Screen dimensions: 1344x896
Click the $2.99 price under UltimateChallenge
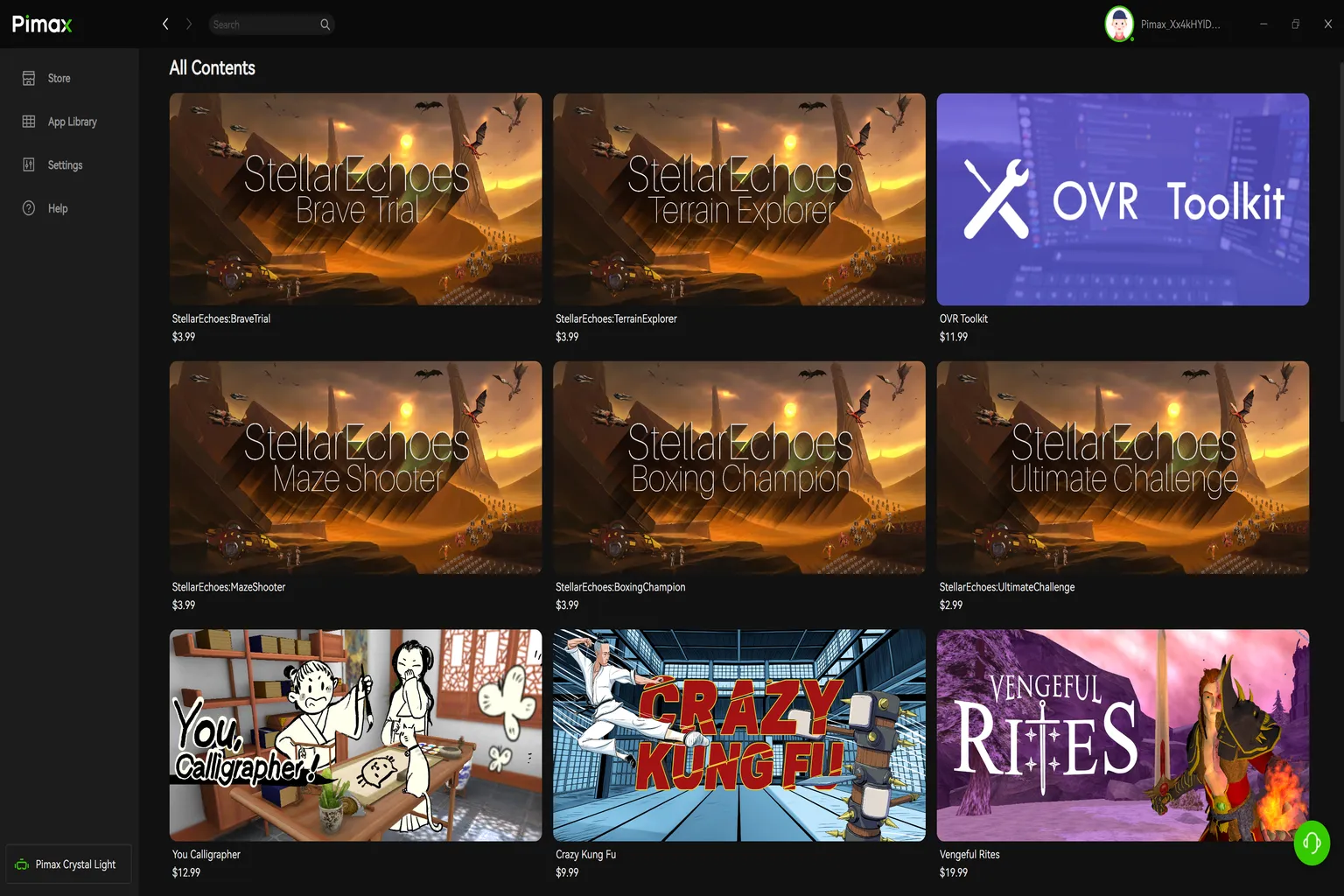tap(951, 605)
